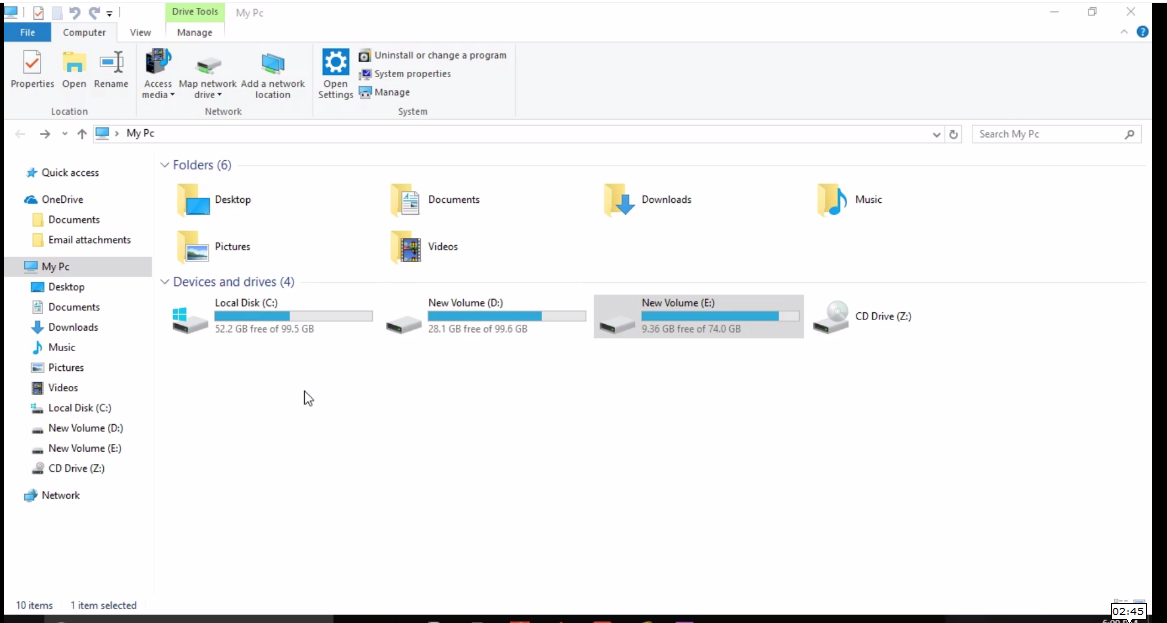Open Pictures in the navigation pane

click(x=57, y=367)
